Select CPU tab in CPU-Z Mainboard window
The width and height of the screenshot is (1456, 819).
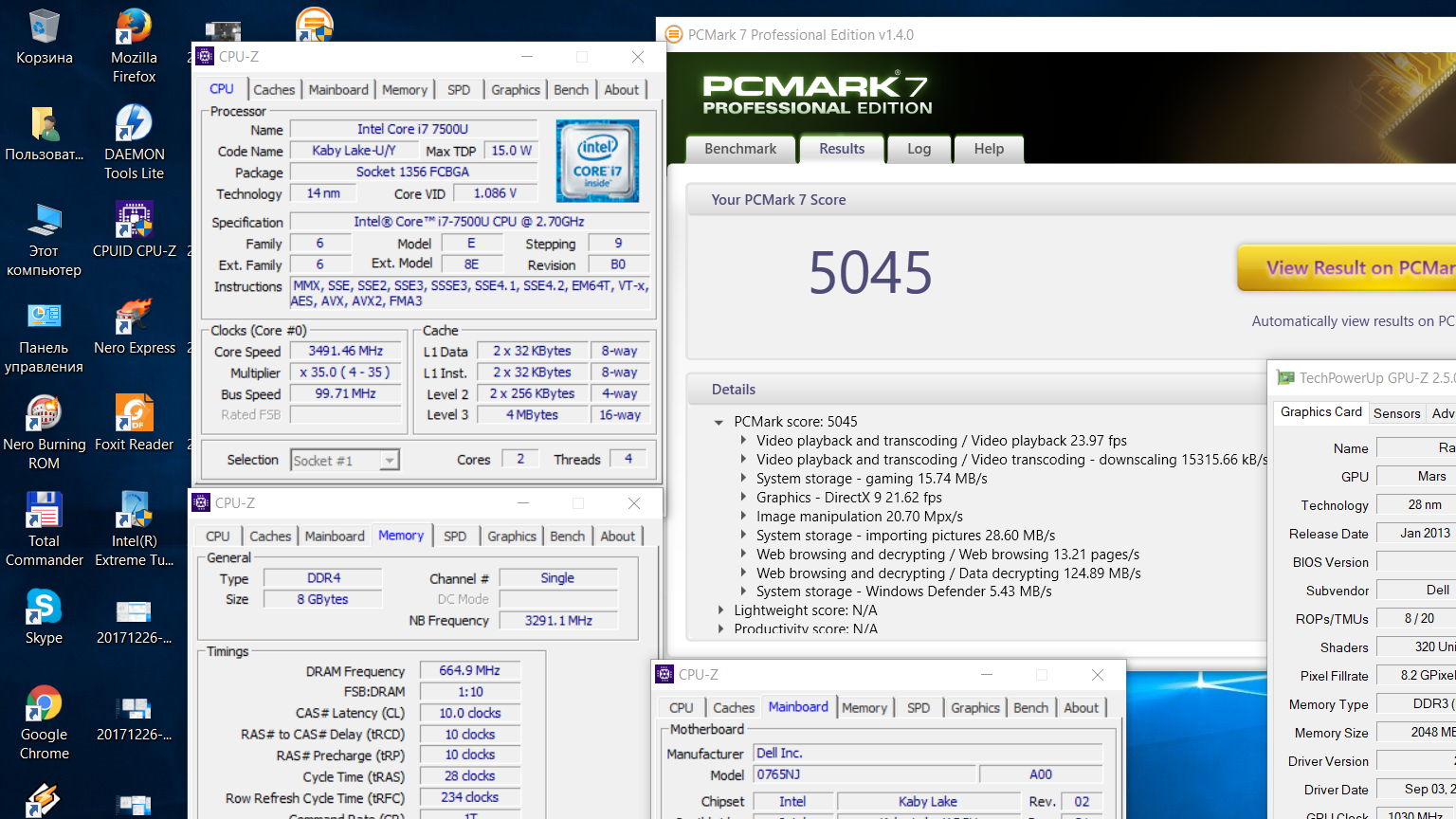tap(682, 708)
